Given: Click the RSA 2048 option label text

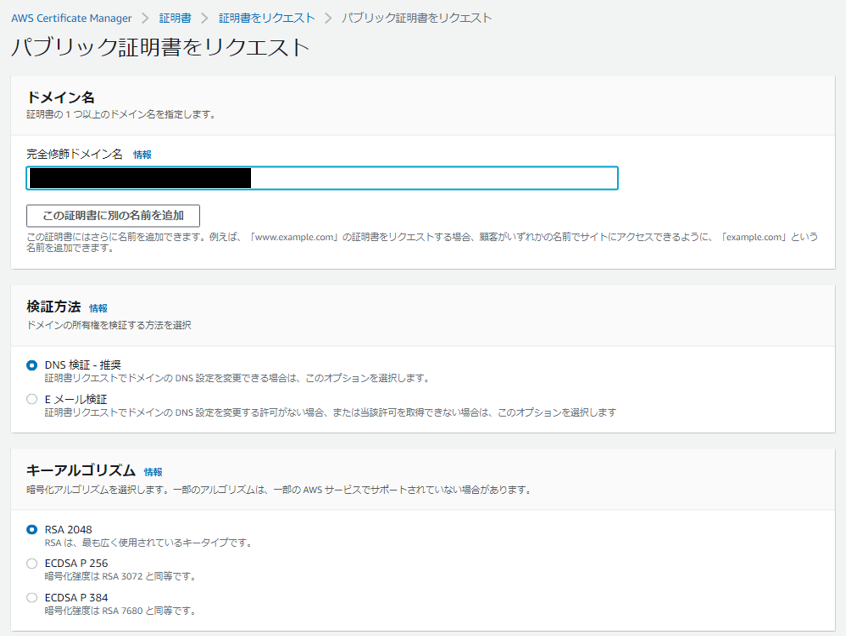Looking at the screenshot, I should 69,529.
